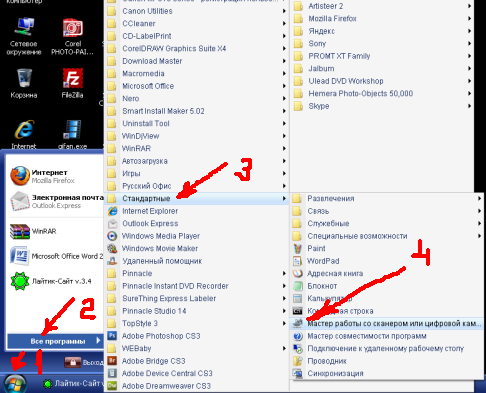Open FileZilla desktop shortcut
The width and height of the screenshot is (486, 393).
(72, 83)
